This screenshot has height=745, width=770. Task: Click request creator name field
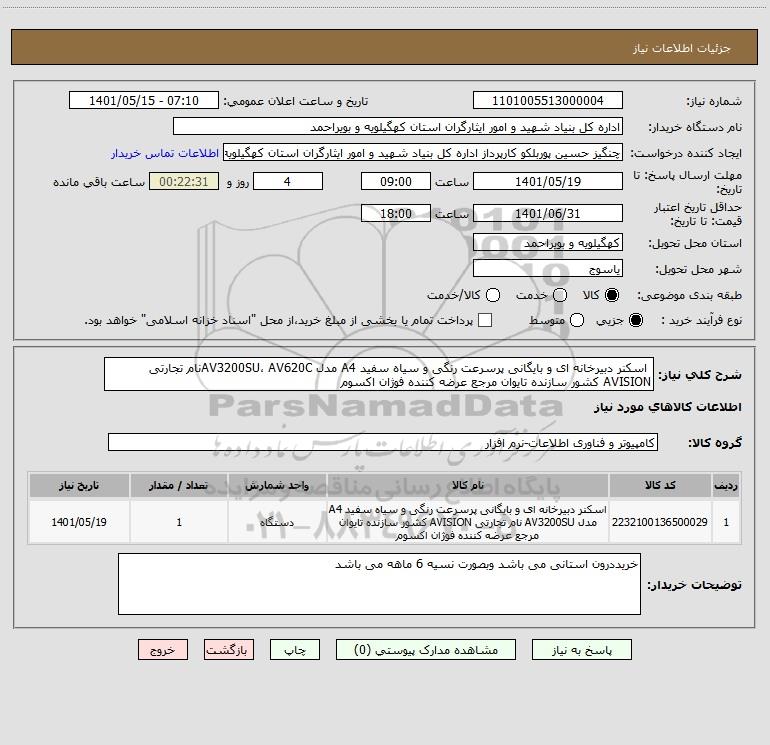(423, 153)
